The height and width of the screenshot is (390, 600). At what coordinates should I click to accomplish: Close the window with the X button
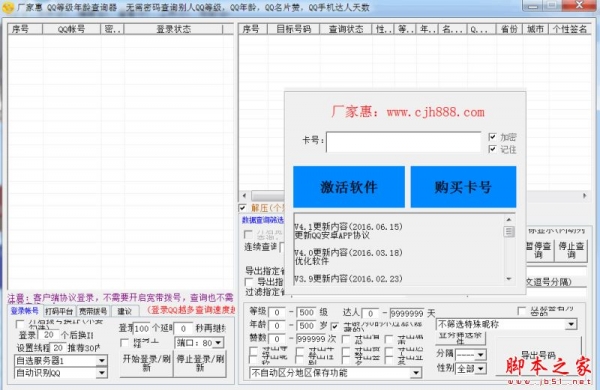point(580,5)
